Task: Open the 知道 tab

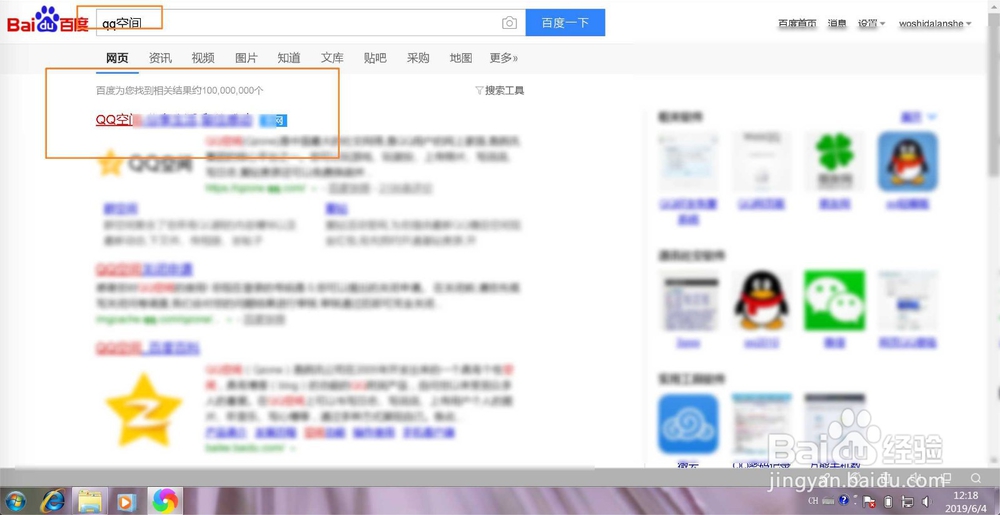Action: point(289,58)
